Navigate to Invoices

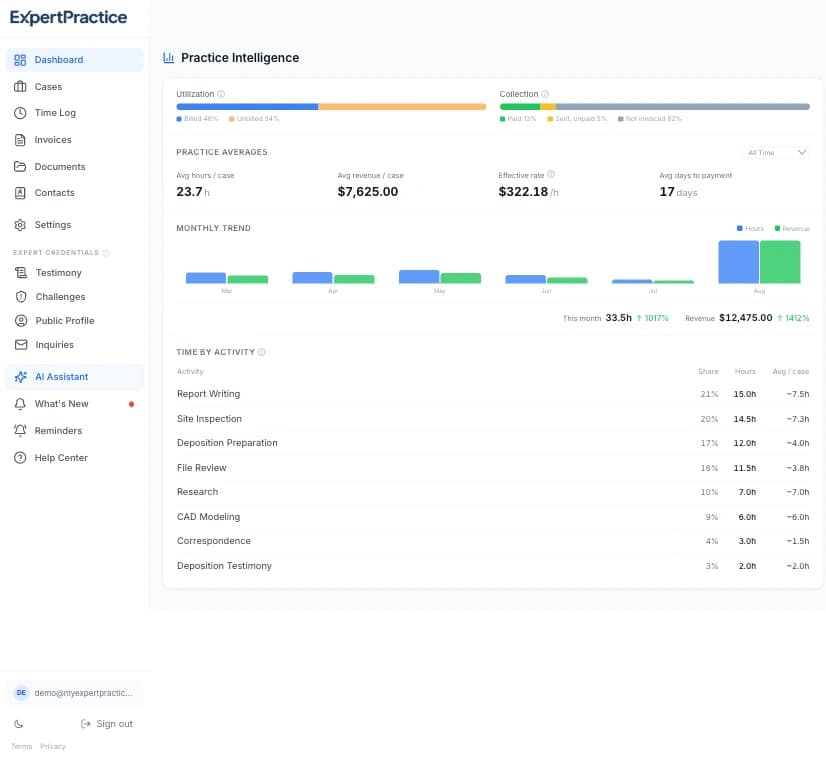coord(74,140)
